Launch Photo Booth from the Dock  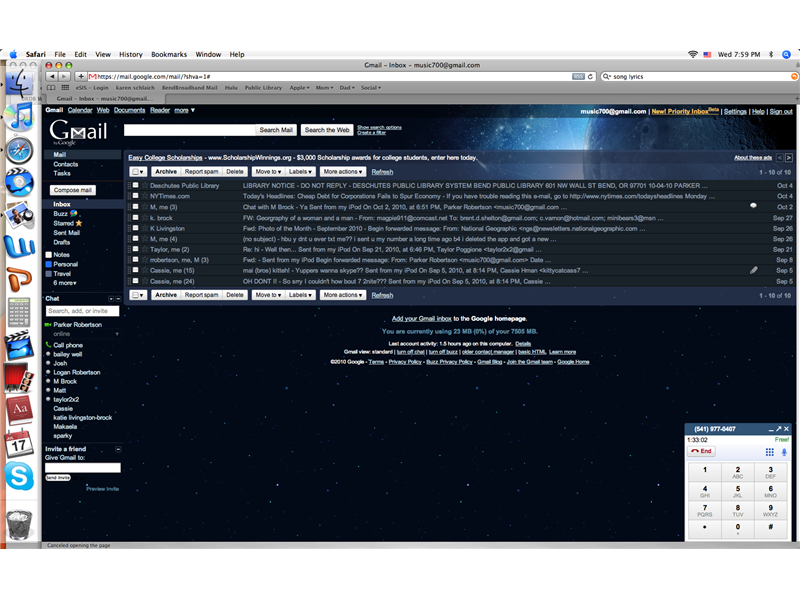(20, 378)
